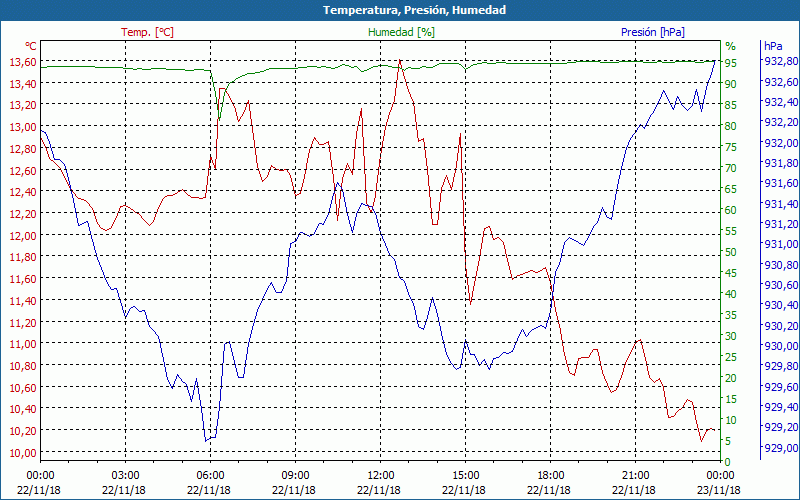Click temperature axis value '12,40'
Screen dimensions: 800x500
click(23, 192)
